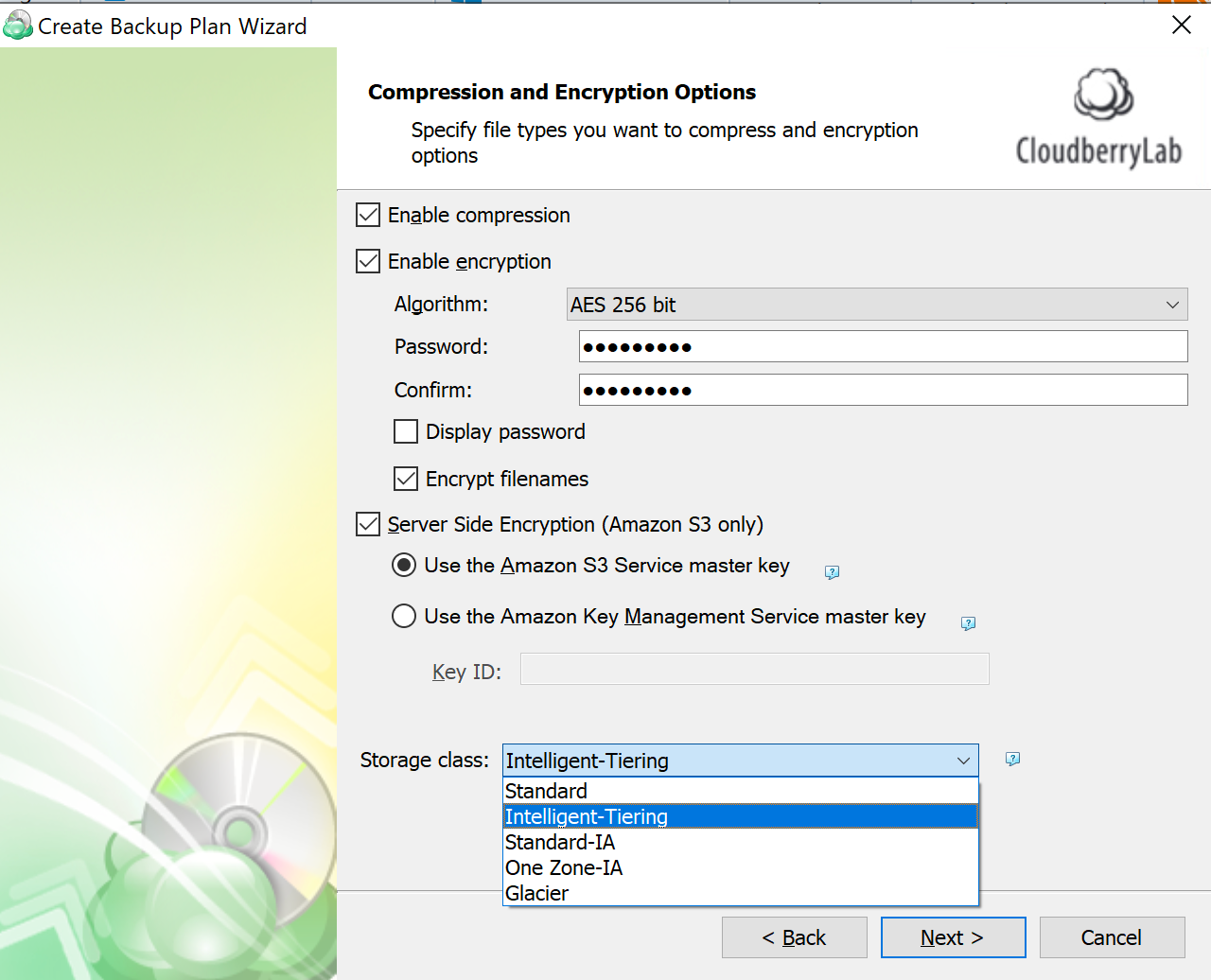Uncheck Encrypt filenames option

point(406,479)
